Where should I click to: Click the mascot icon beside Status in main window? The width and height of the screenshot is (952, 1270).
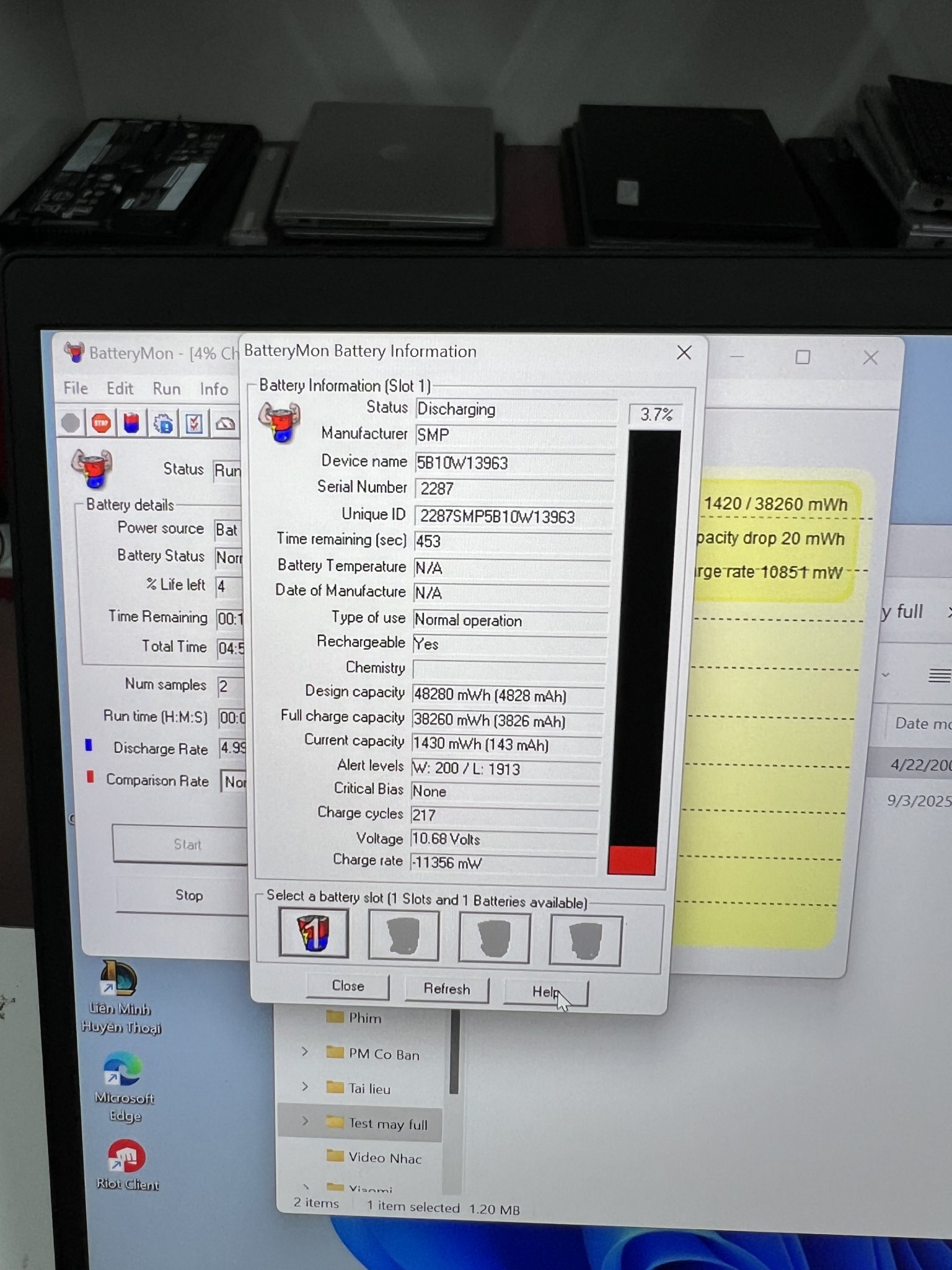click(92, 469)
